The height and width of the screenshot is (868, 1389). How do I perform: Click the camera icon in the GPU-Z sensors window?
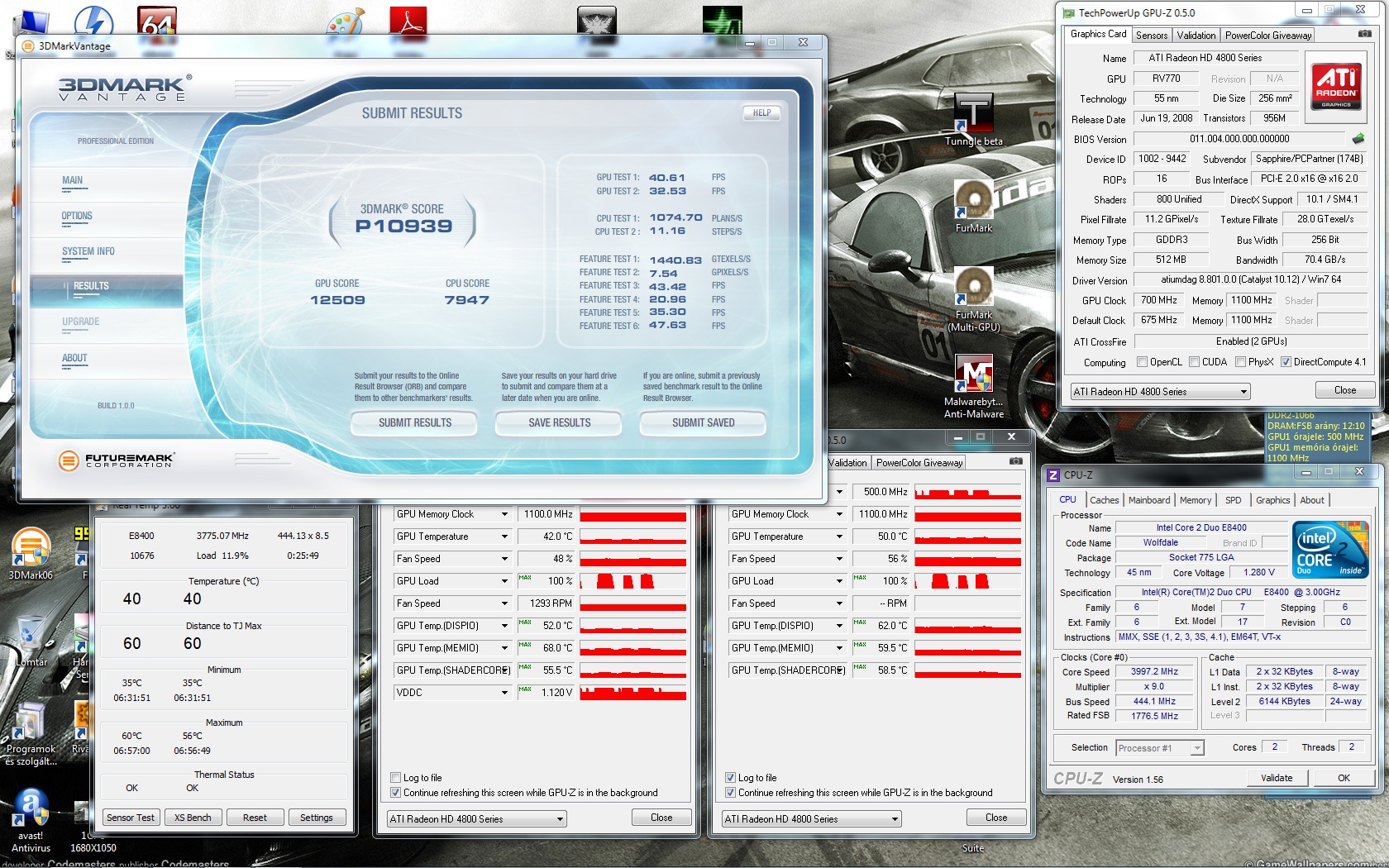pyautogui.click(x=1016, y=461)
